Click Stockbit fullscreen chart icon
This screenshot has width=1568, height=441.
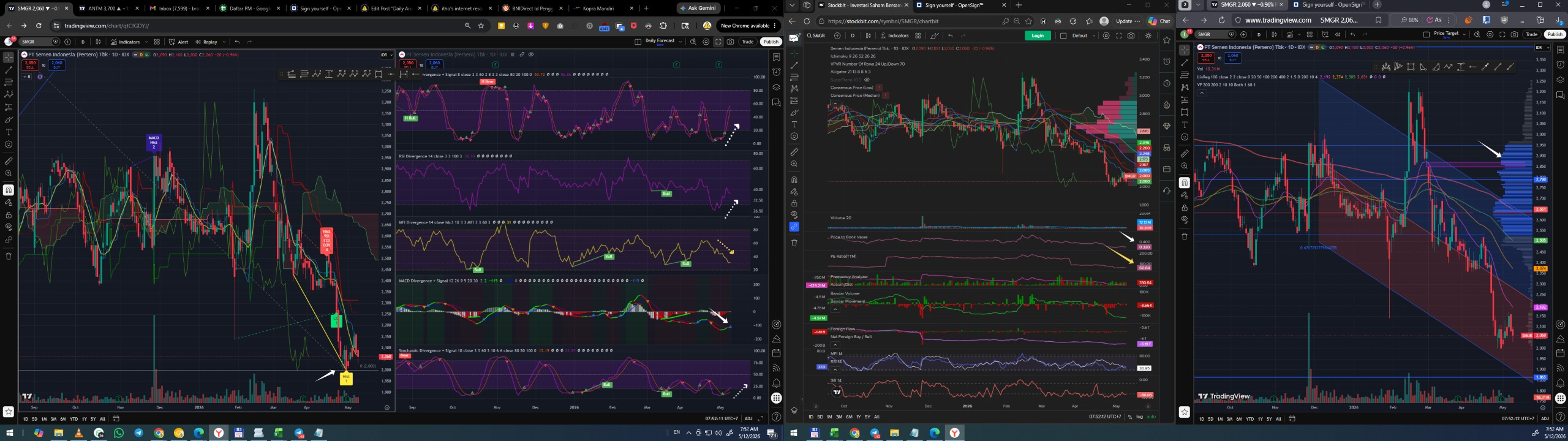click(x=1118, y=36)
